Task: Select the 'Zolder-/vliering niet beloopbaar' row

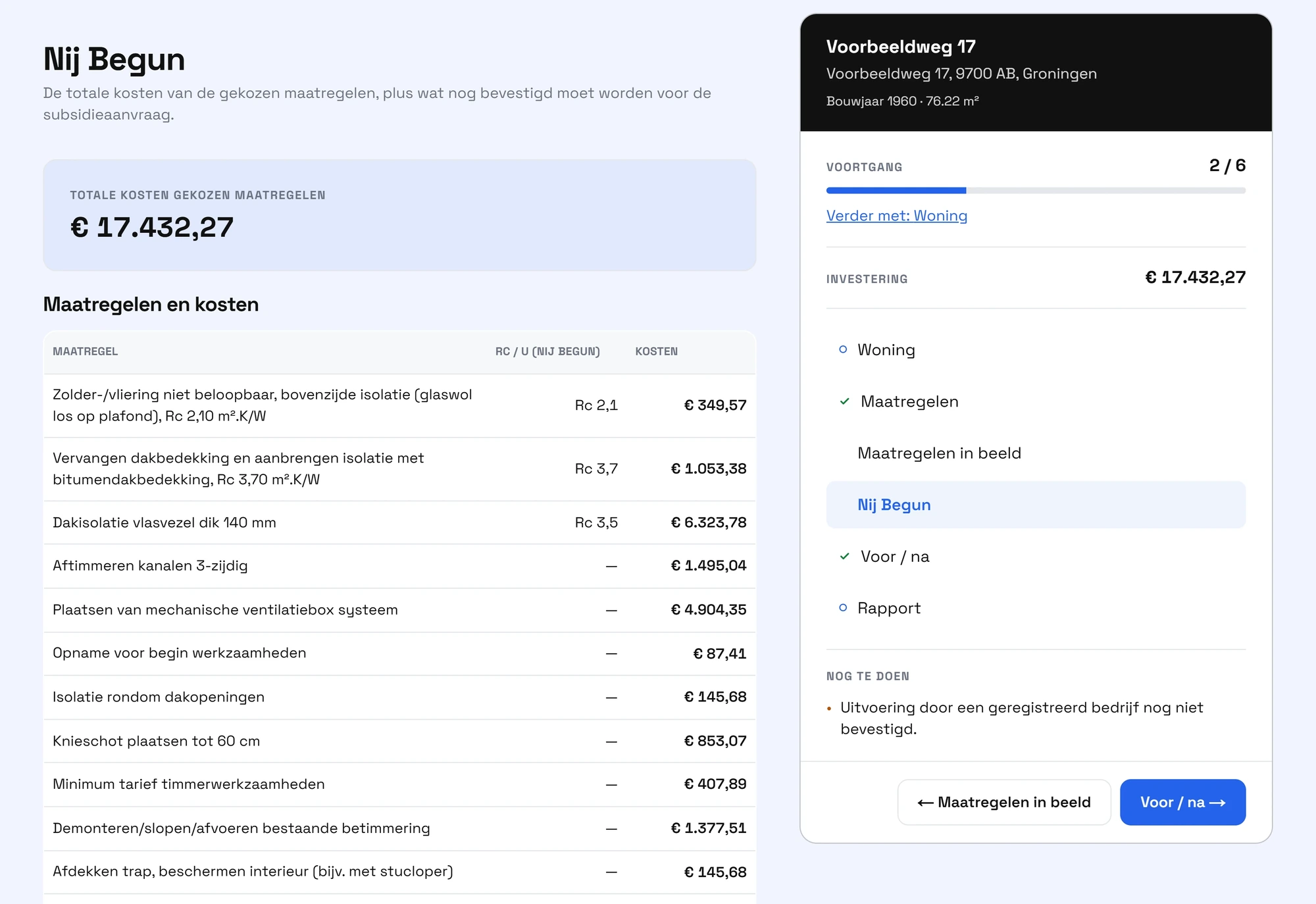Action: coord(399,405)
